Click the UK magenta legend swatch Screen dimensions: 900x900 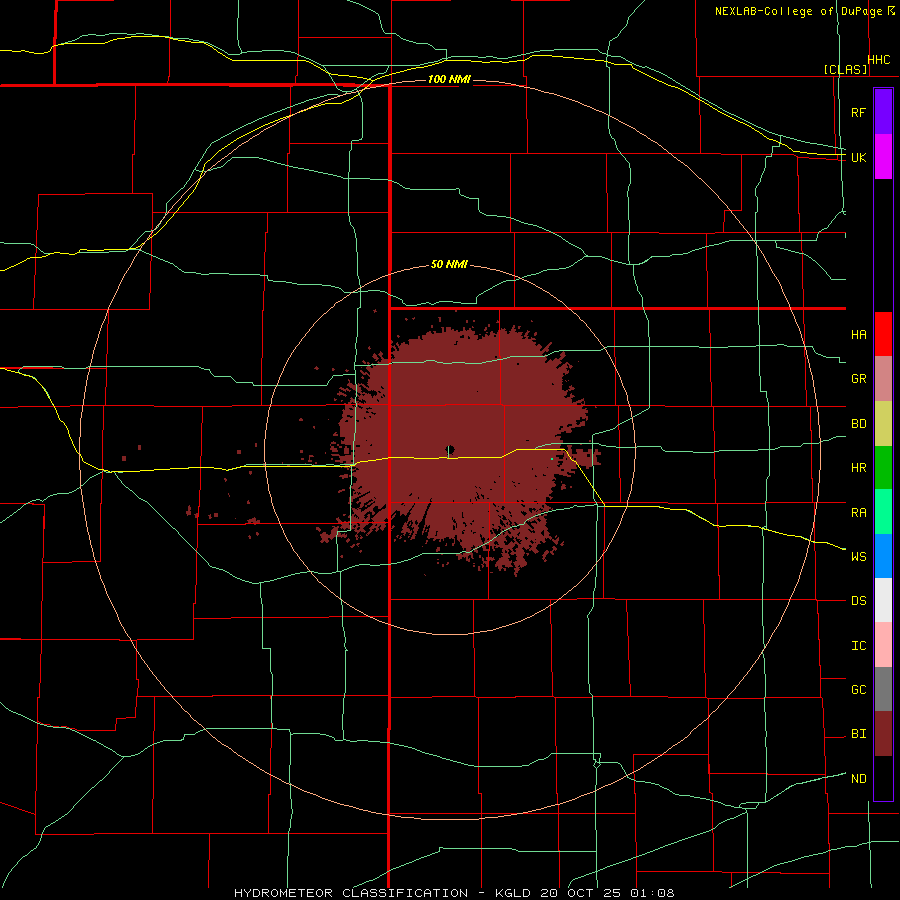(883, 157)
